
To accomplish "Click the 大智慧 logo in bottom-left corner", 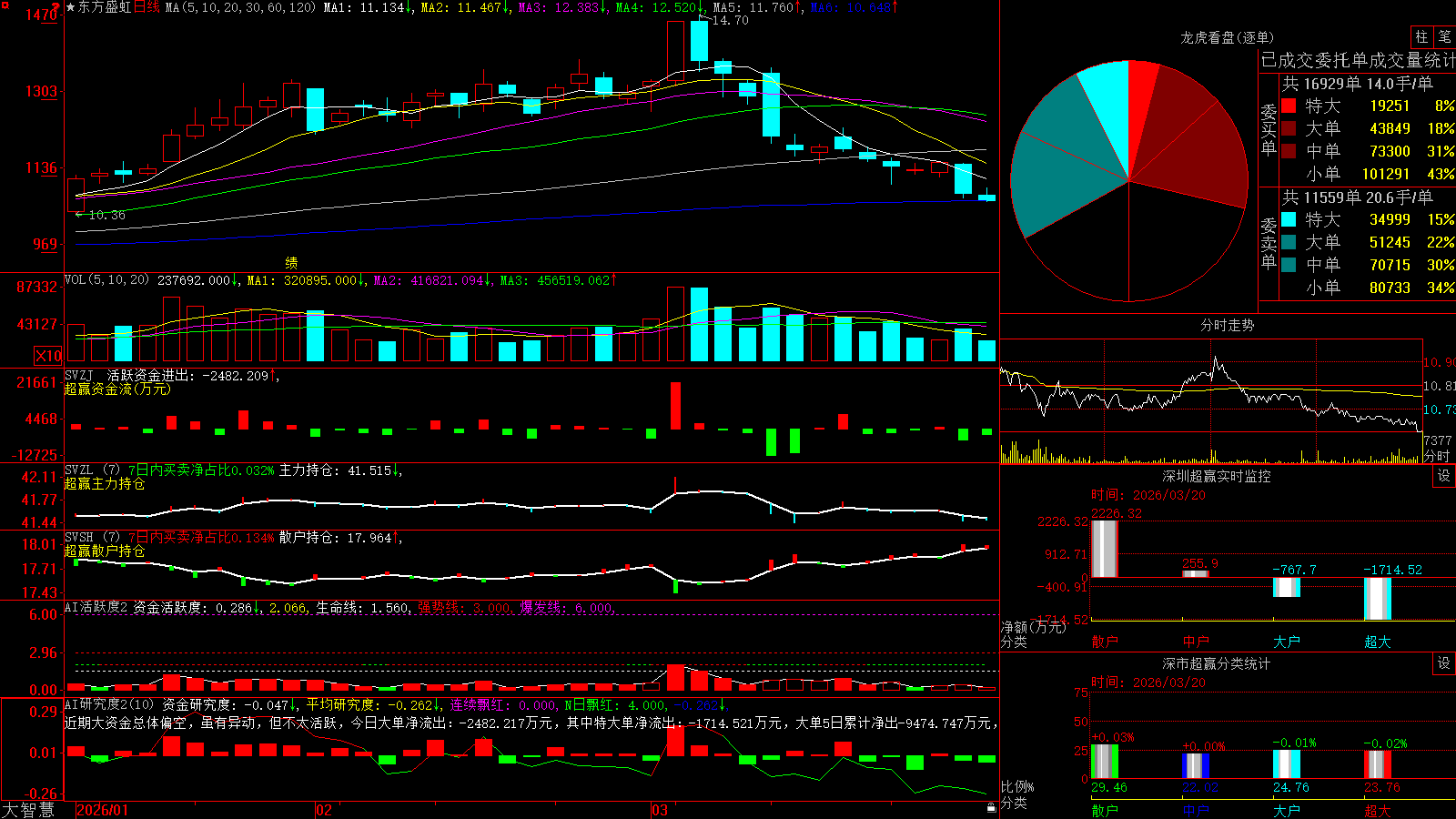I will click(x=28, y=810).
